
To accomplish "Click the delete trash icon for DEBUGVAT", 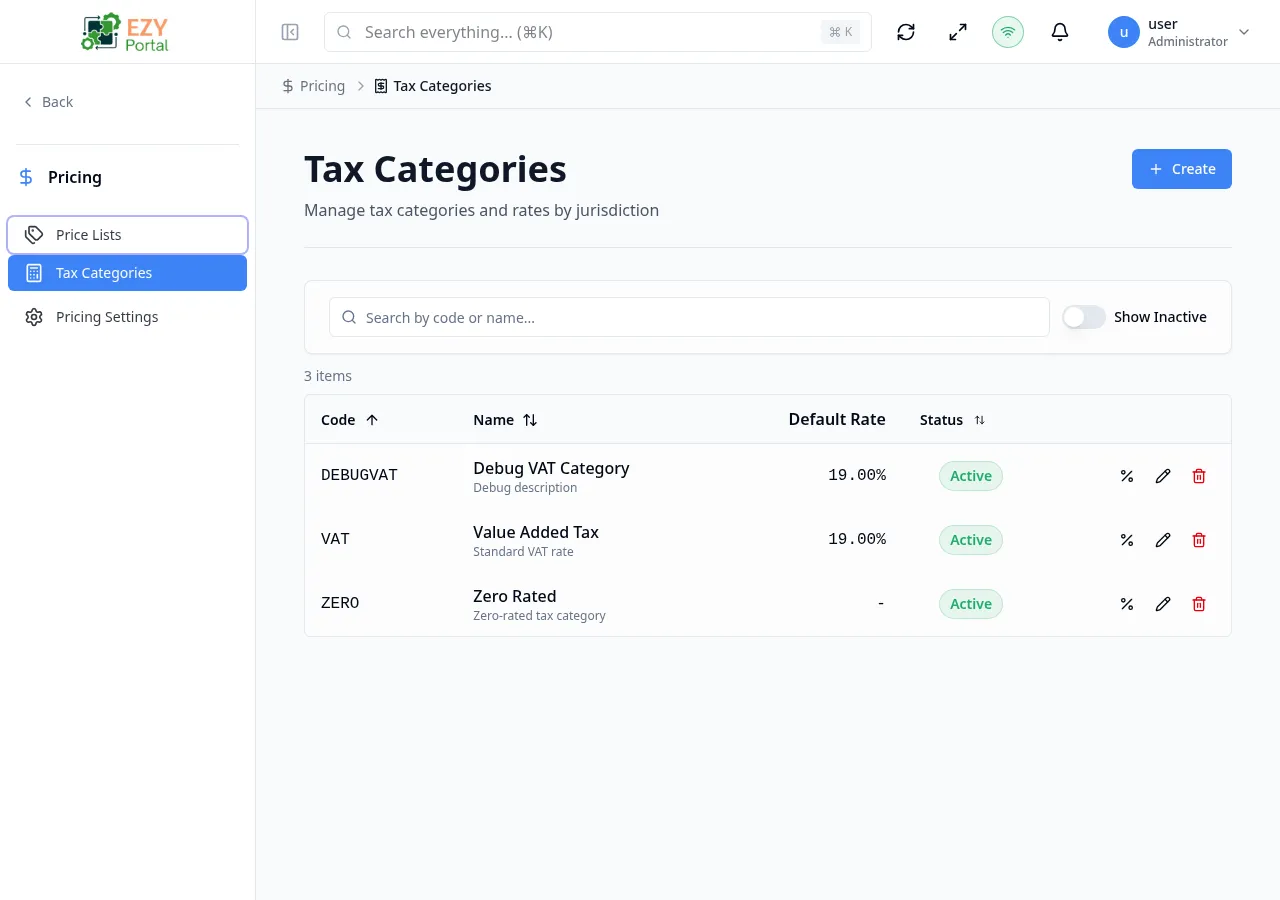I will [1198, 476].
